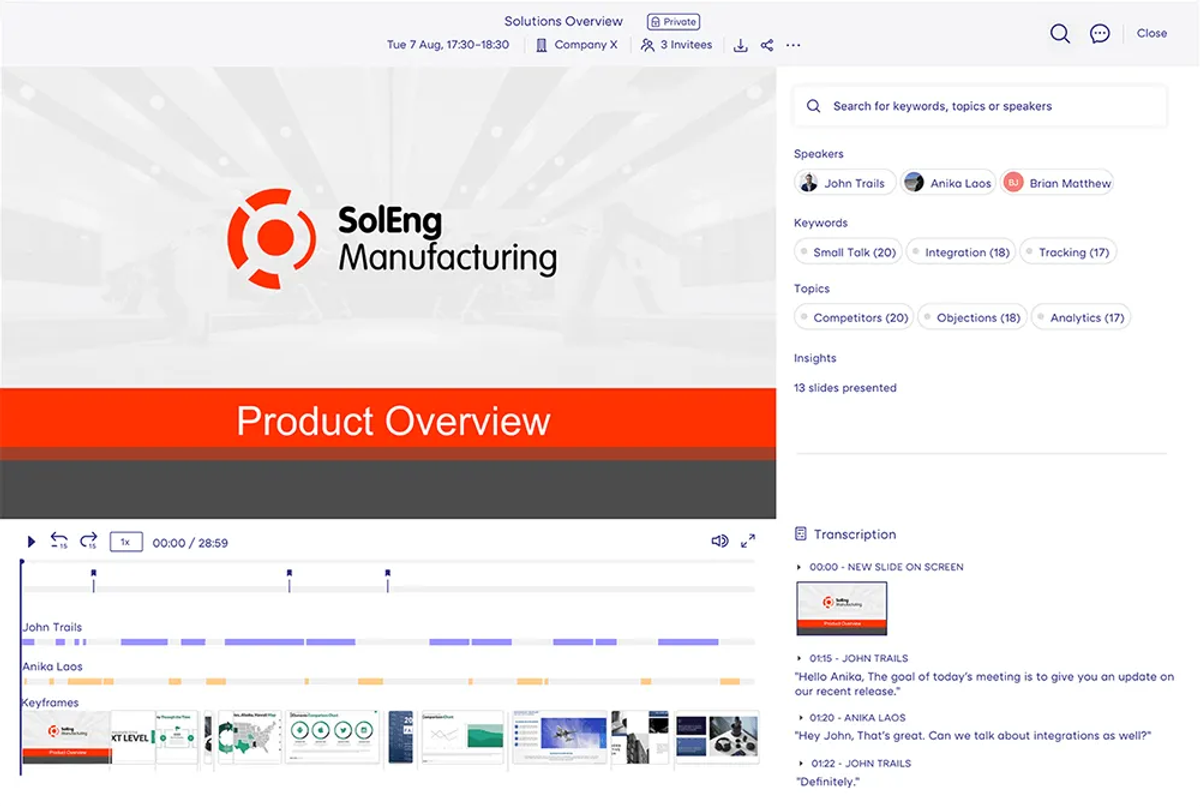The image size is (1200, 806).
Task: Click the magnifier search icon top right
Action: click(1060, 33)
